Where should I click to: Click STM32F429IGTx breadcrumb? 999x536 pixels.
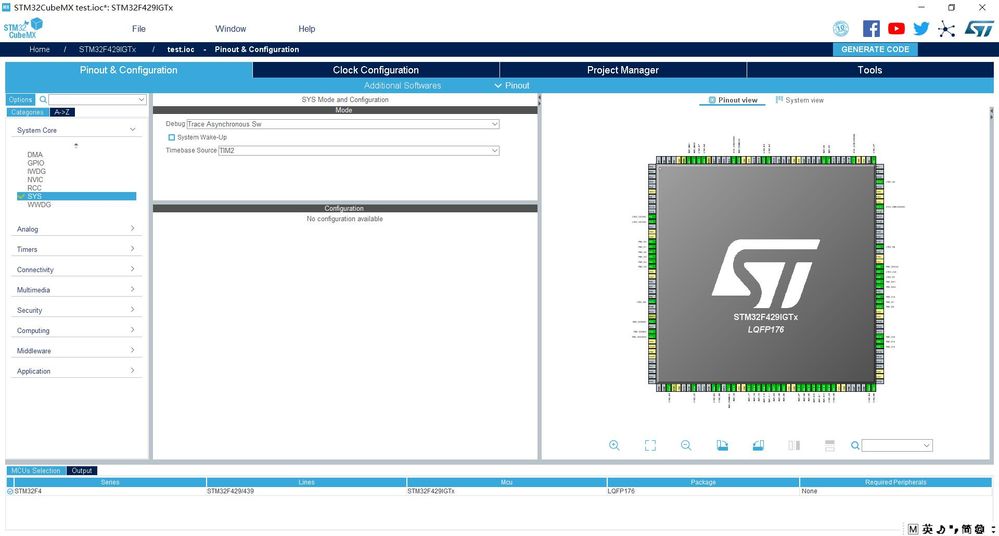(108, 49)
